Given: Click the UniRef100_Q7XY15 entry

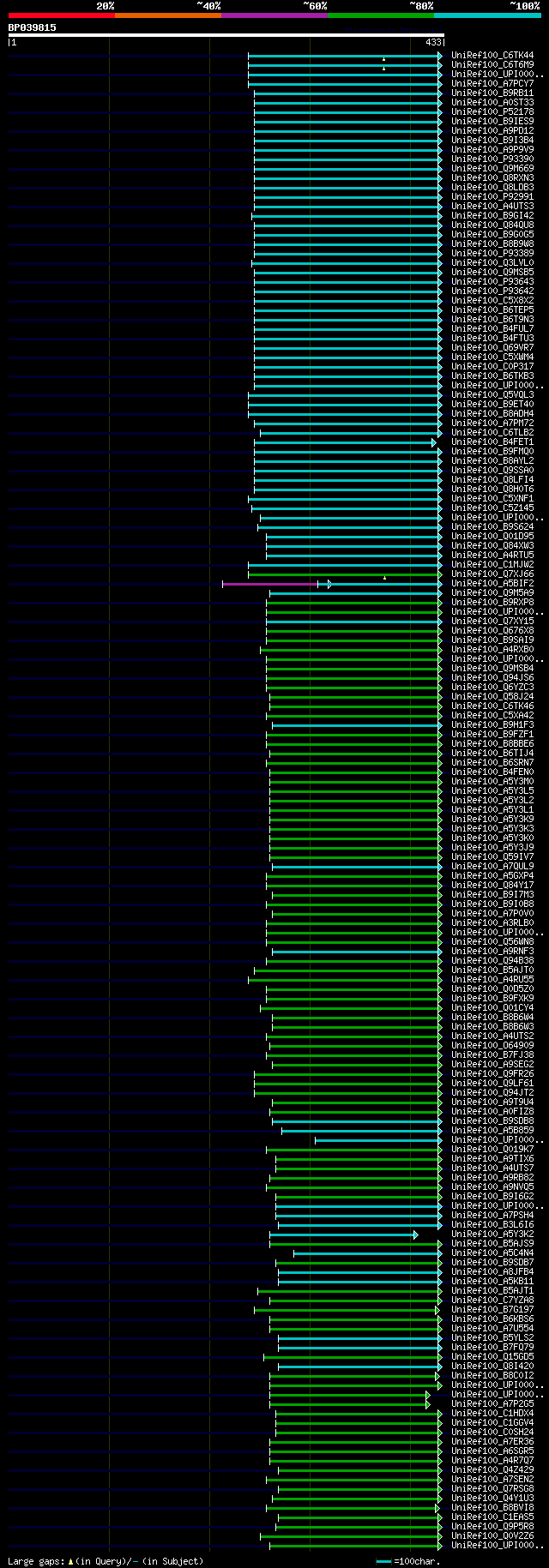Looking at the screenshot, I should 492,621.
